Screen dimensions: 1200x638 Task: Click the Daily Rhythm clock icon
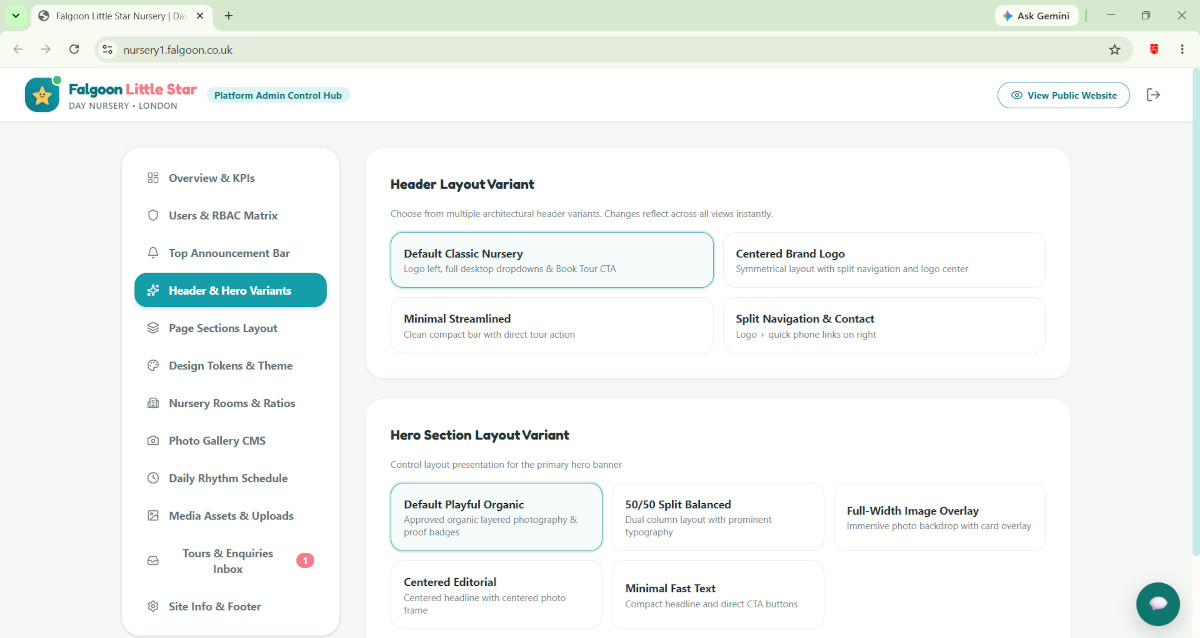[x=153, y=478]
